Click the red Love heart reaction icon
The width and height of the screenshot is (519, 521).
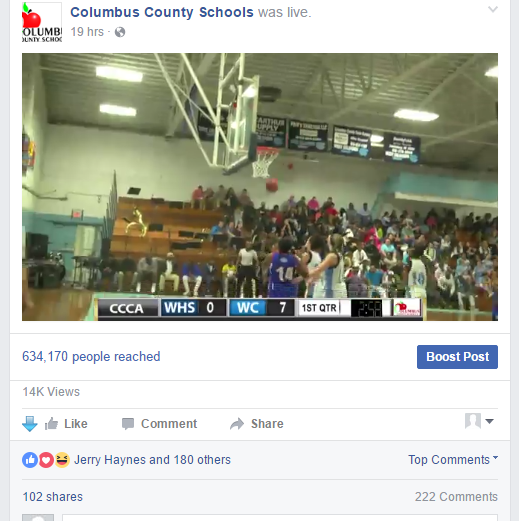point(46,460)
